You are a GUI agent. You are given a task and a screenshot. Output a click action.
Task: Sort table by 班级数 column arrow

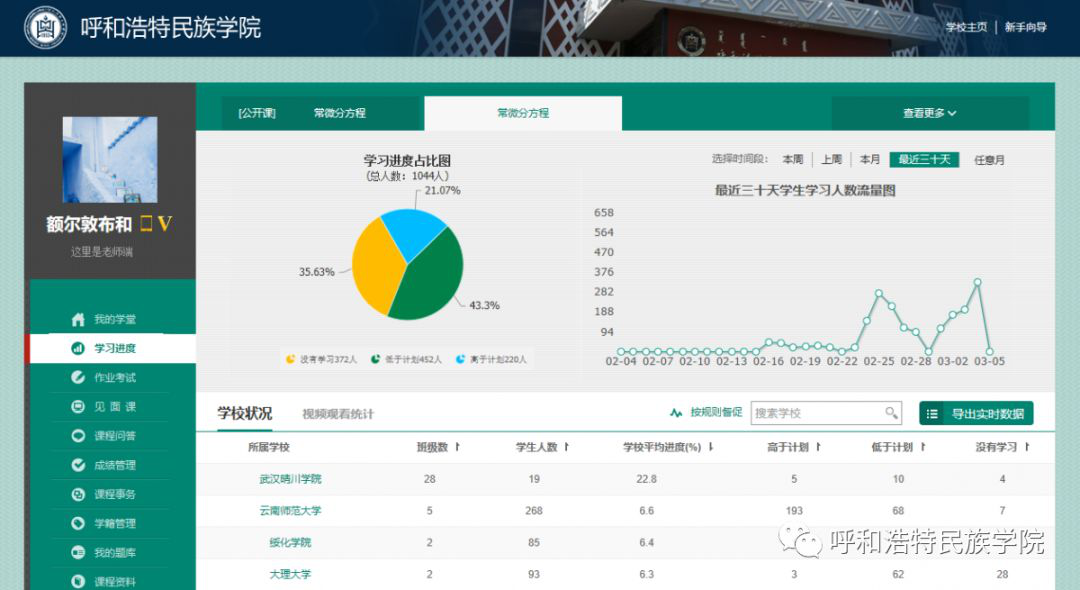pos(457,447)
